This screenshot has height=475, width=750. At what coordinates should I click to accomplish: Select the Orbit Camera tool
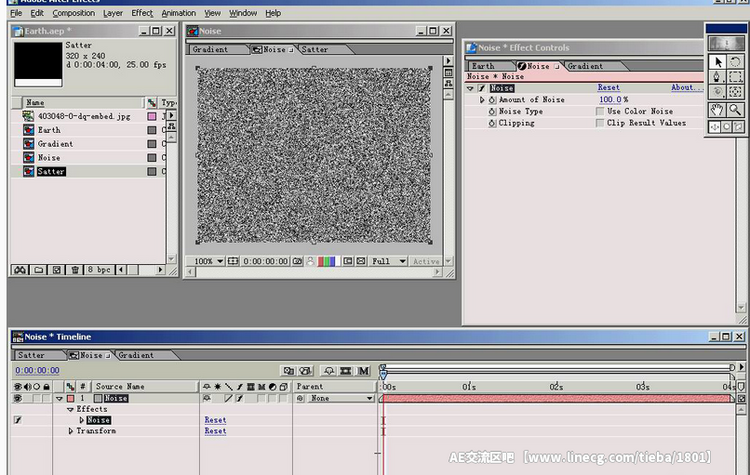tap(717, 92)
